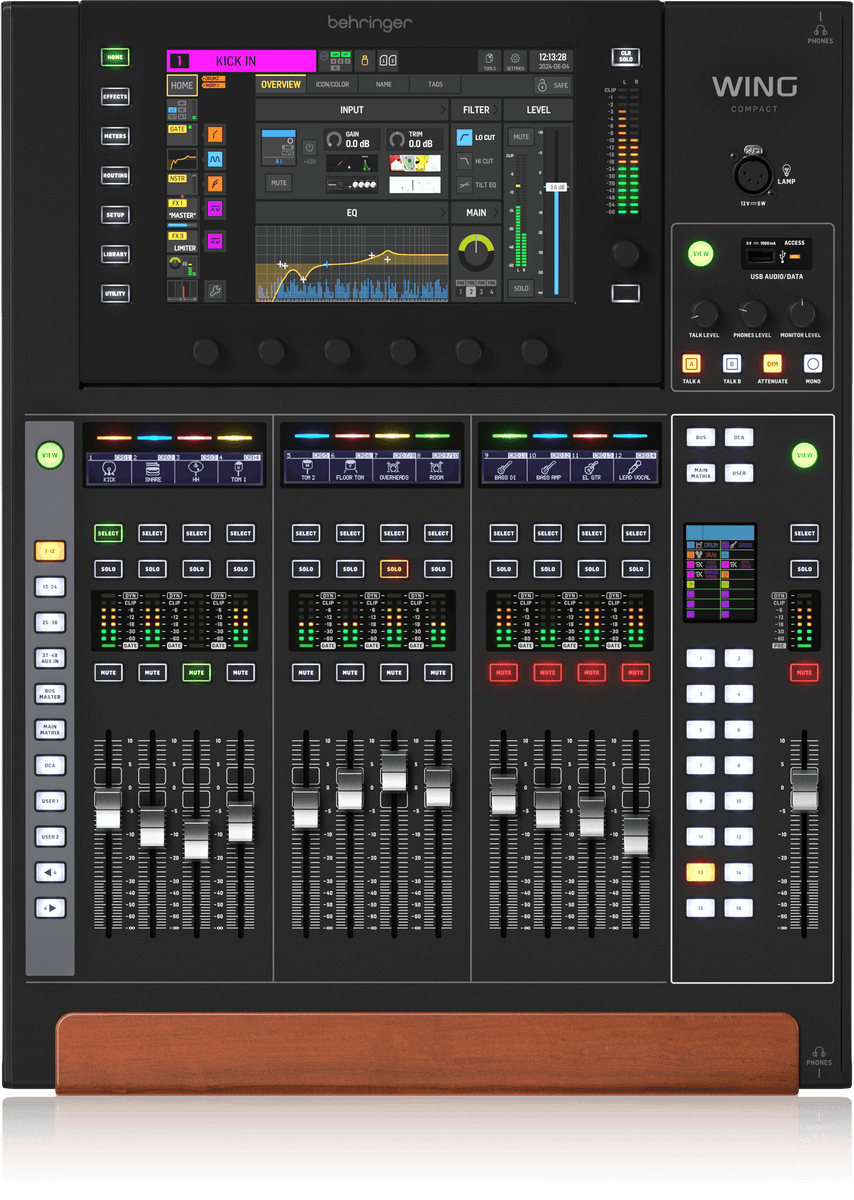Expand the INPUT section arrow
Viewport: 854px width, 1200px height.
tap(441, 110)
